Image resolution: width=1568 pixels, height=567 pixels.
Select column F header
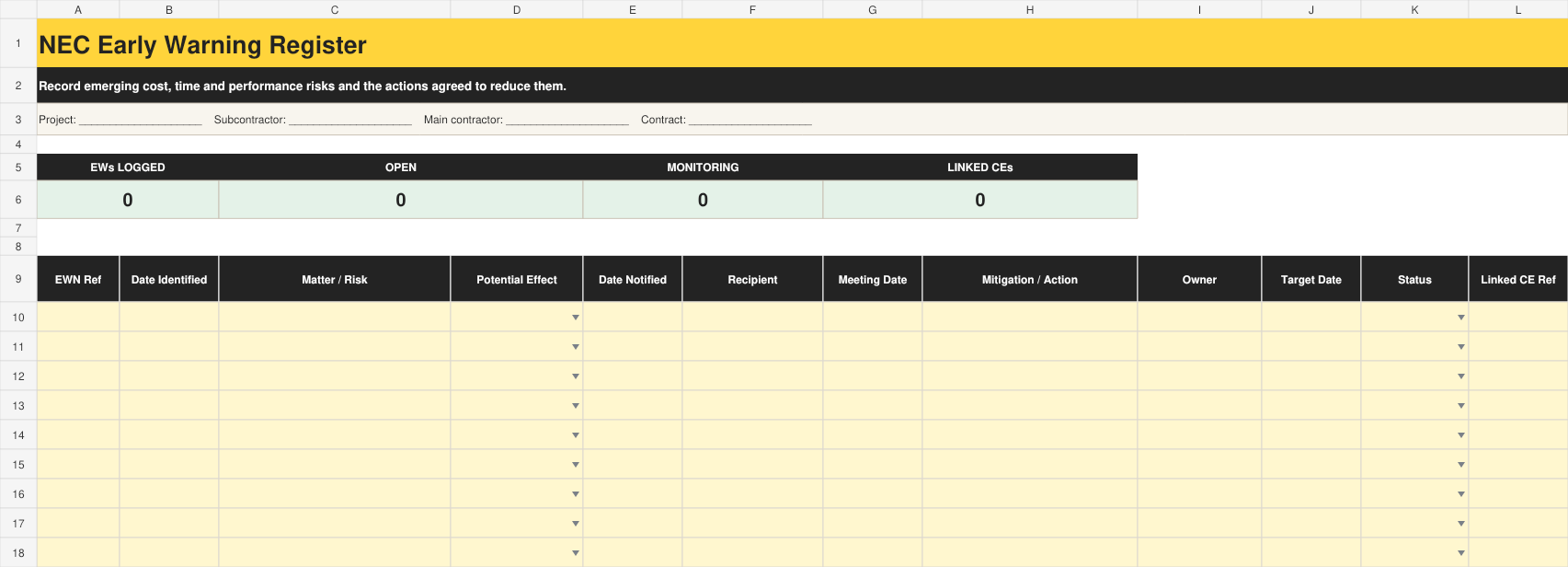point(752,9)
